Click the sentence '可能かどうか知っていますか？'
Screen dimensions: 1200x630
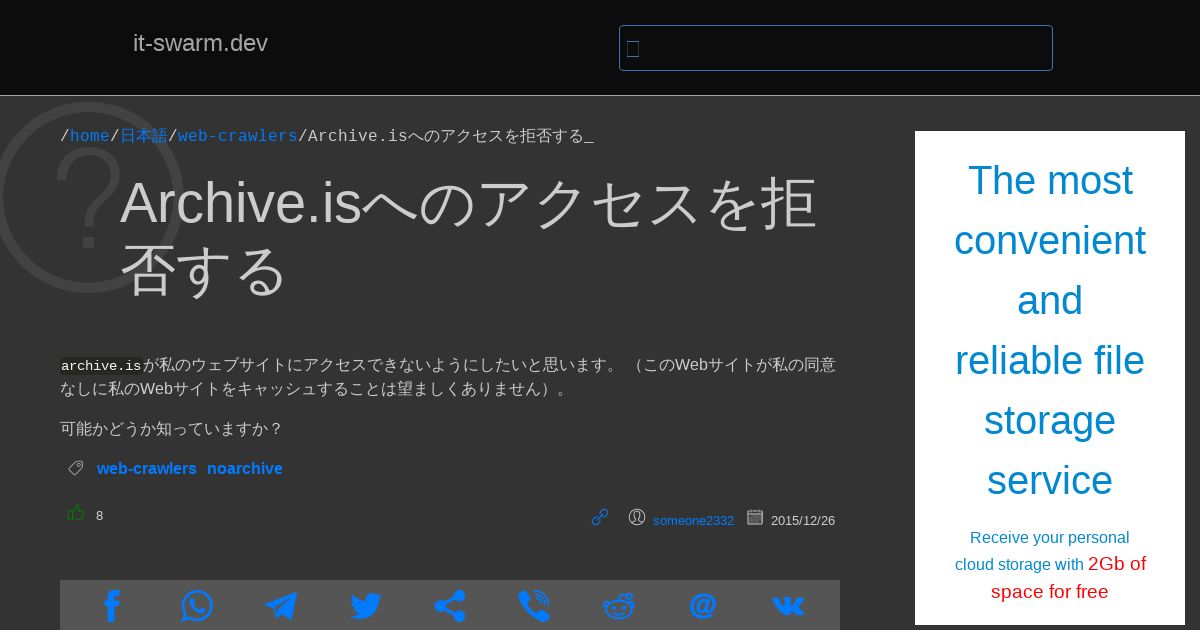pyautogui.click(x=172, y=428)
